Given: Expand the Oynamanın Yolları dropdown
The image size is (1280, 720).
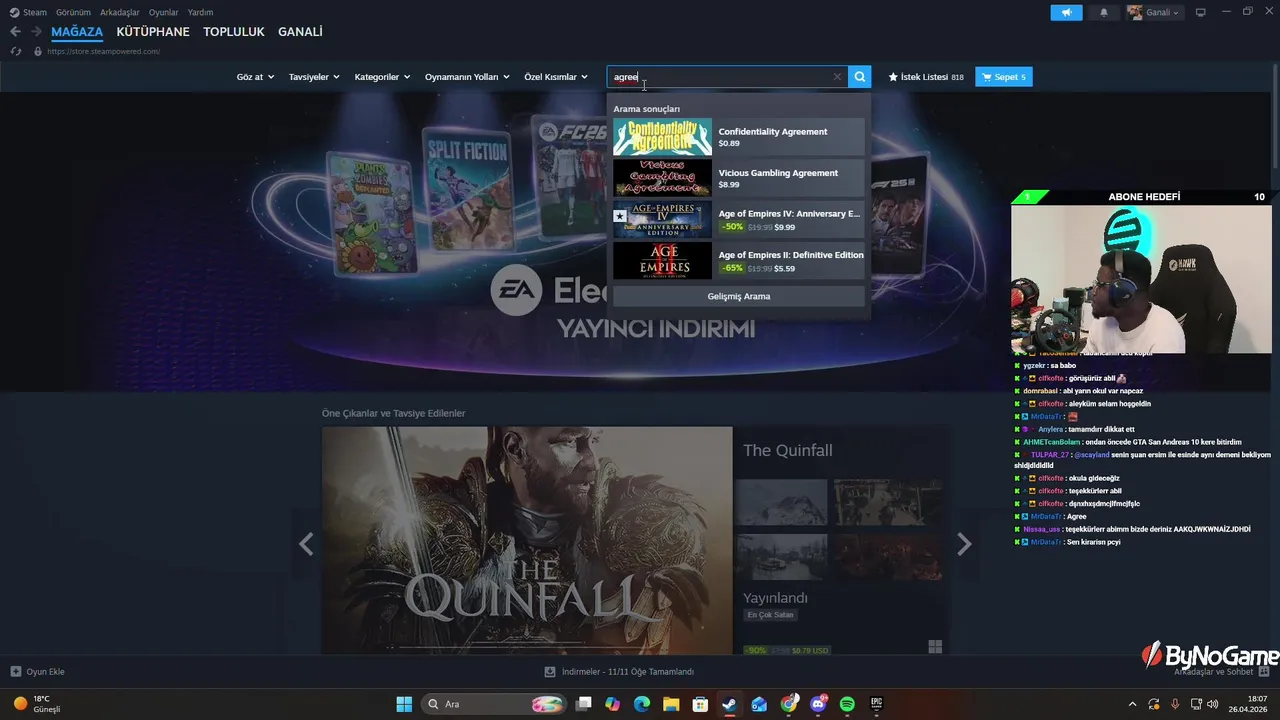Looking at the screenshot, I should click(467, 77).
